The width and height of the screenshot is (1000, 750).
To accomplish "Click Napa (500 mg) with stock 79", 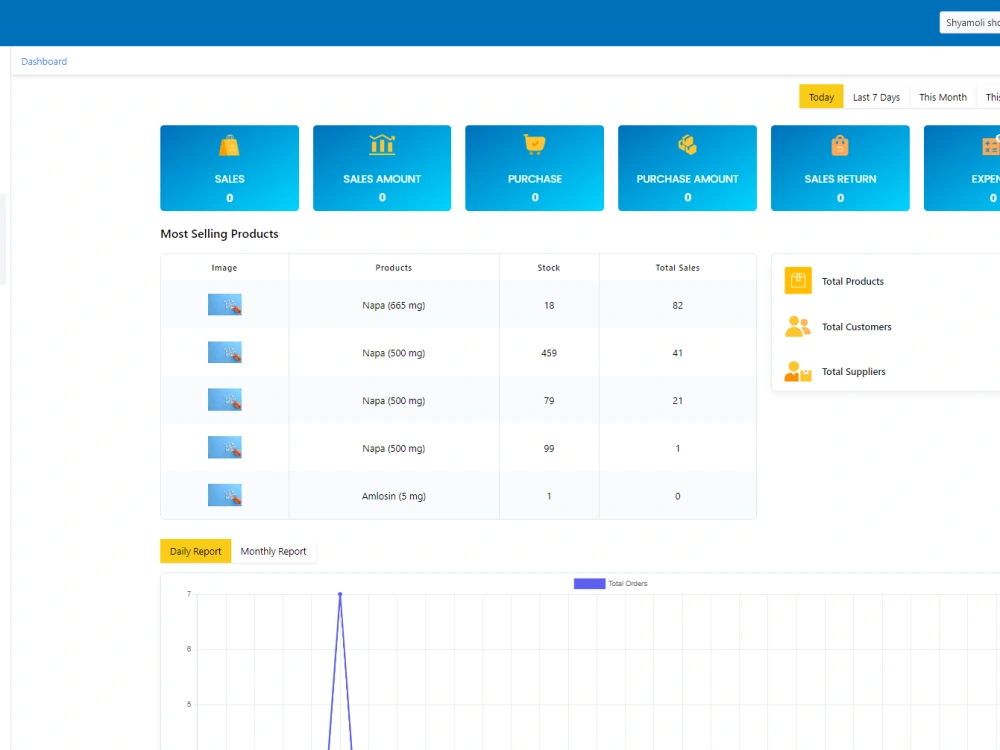I will (393, 401).
